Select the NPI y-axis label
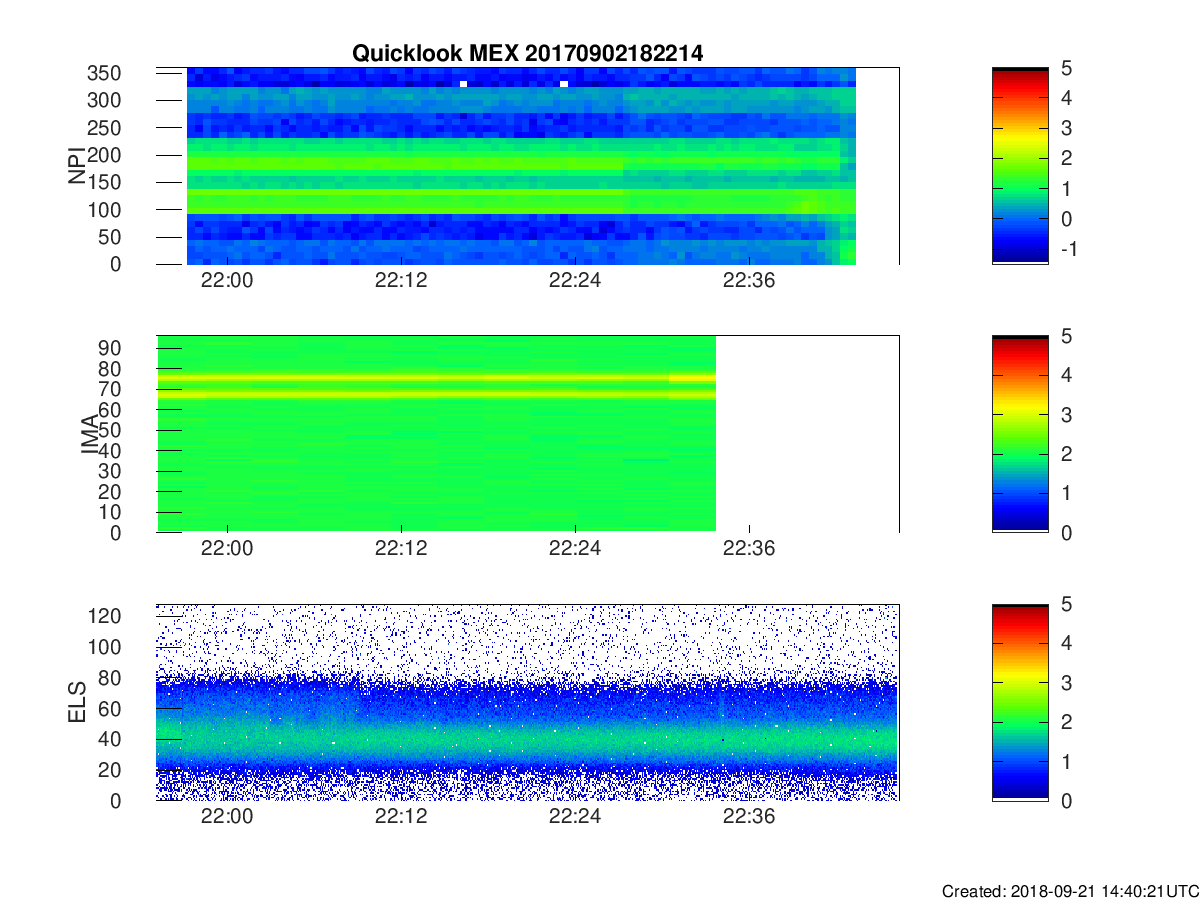Image resolution: width=1200 pixels, height=900 pixels. tap(77, 166)
